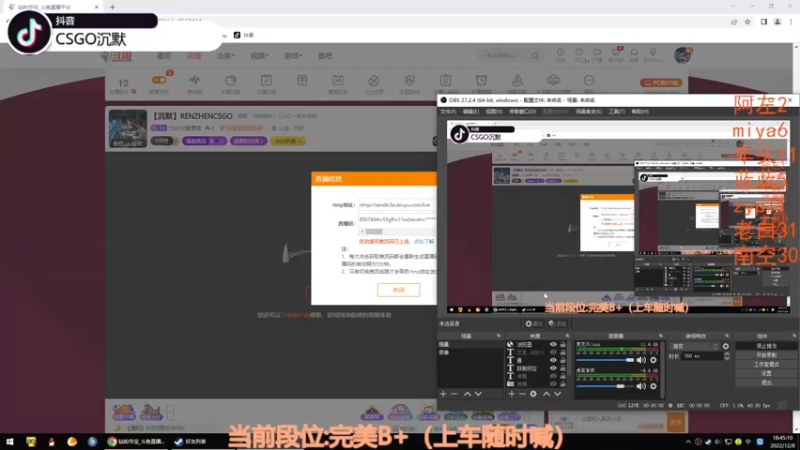Open OBS 工具(T) menu
Viewport: 800px width, 450px height.
616,111
